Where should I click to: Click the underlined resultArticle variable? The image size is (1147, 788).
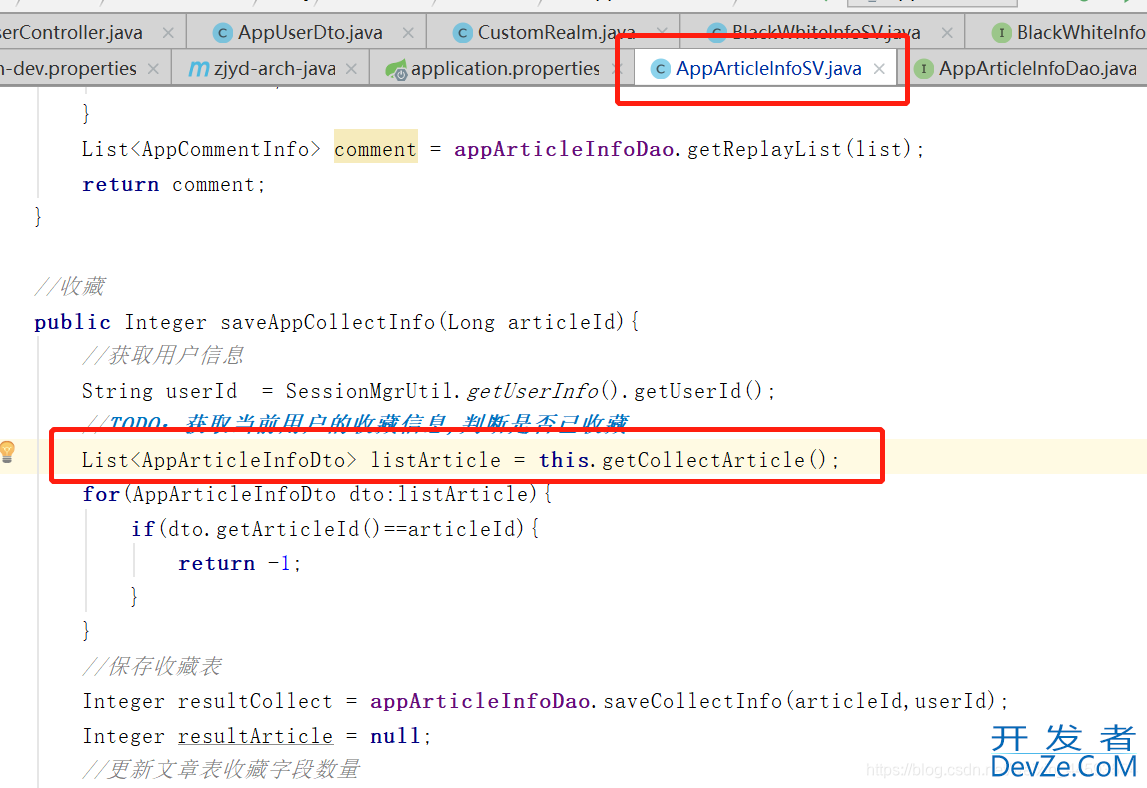[255, 737]
